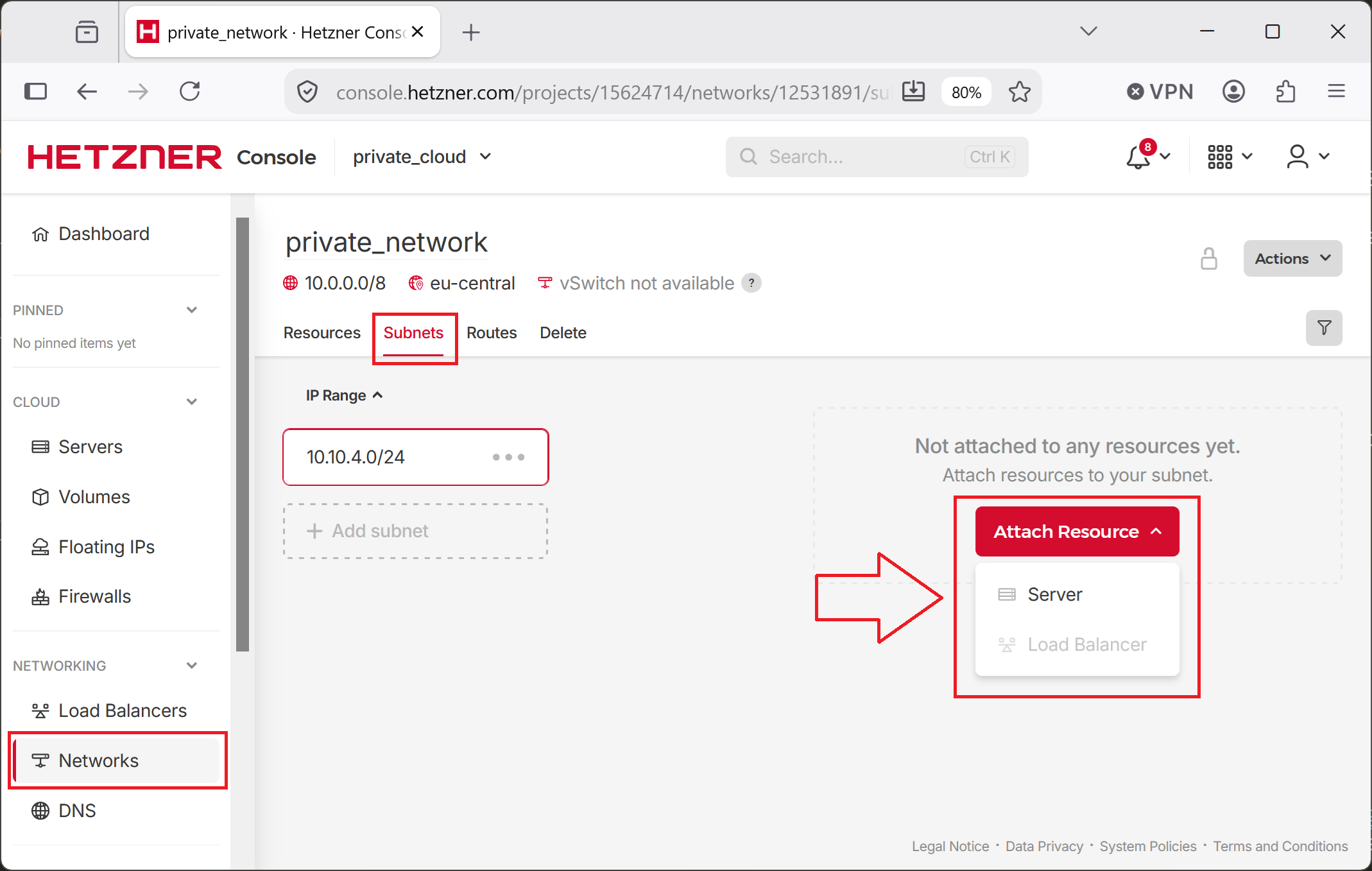The width and height of the screenshot is (1372, 871).
Task: Open the Legal Notice footer link
Action: point(950,847)
